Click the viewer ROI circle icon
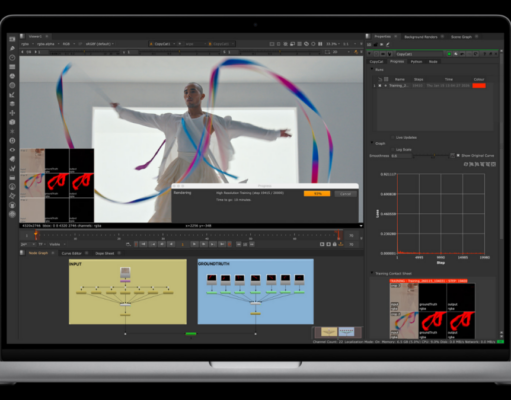 click(313, 44)
